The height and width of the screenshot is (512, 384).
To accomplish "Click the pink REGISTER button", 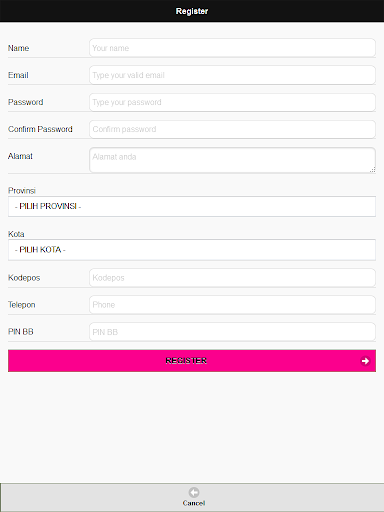I will (x=192, y=361).
